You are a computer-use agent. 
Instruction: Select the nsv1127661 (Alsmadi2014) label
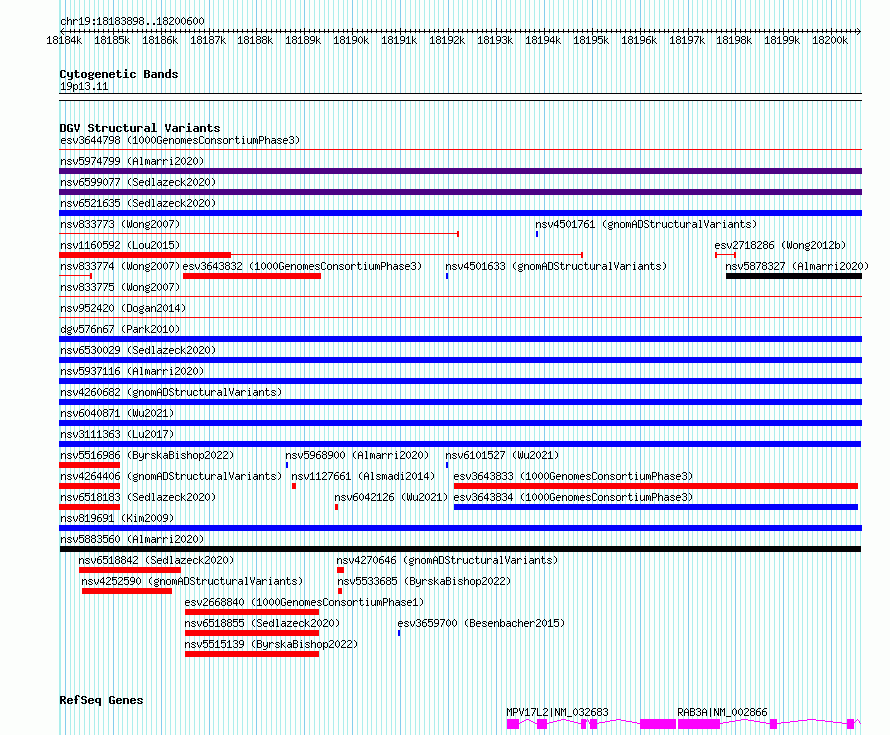(x=363, y=476)
